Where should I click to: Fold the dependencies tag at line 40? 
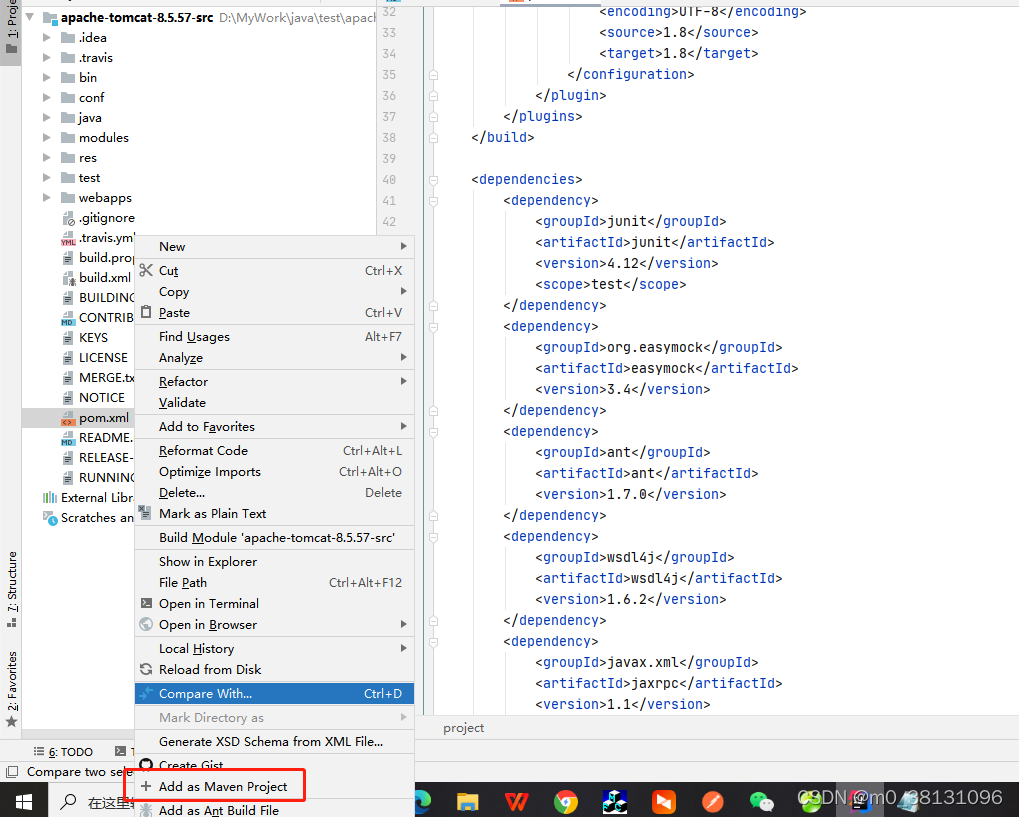[x=433, y=179]
